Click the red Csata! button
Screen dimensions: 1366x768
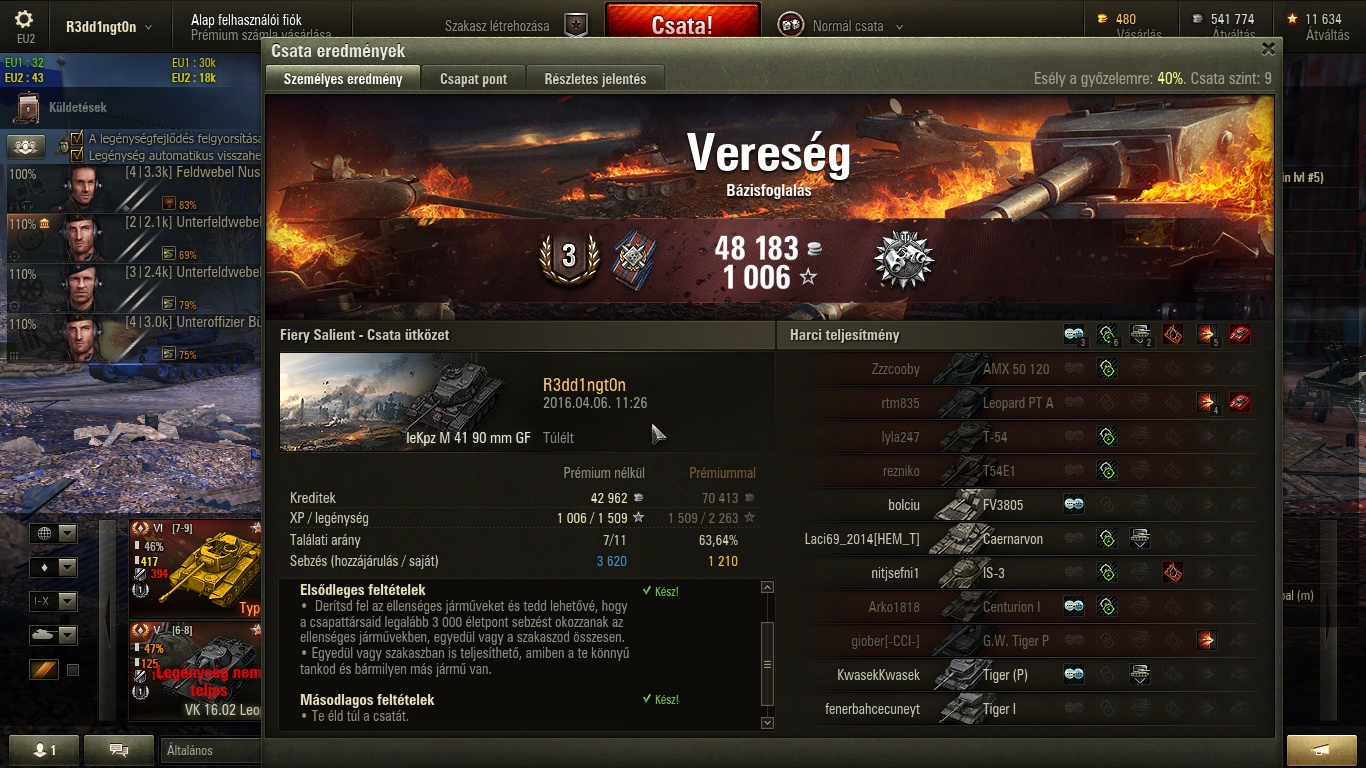682,25
